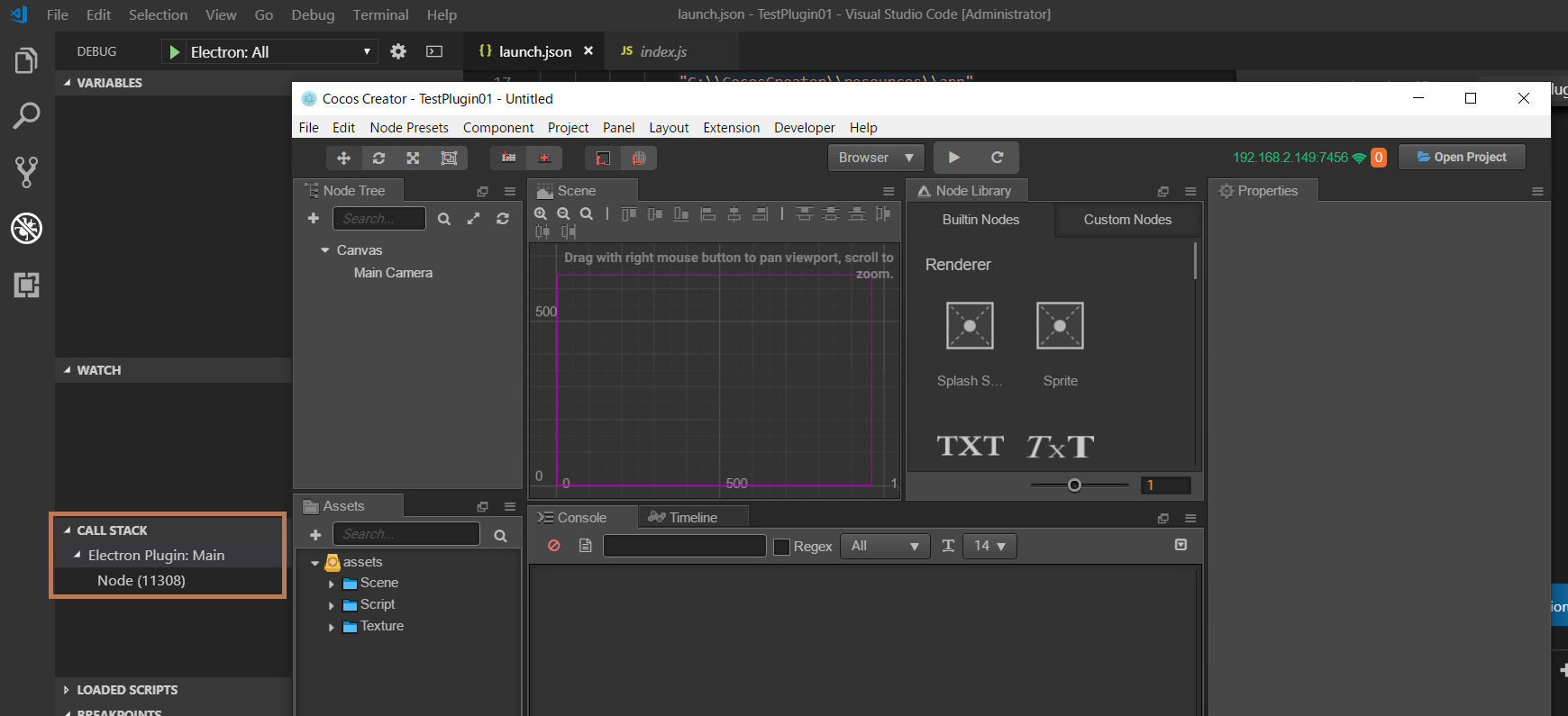This screenshot has height=716, width=1568.
Task: Open the console font size dropdown
Action: pyautogui.click(x=989, y=546)
